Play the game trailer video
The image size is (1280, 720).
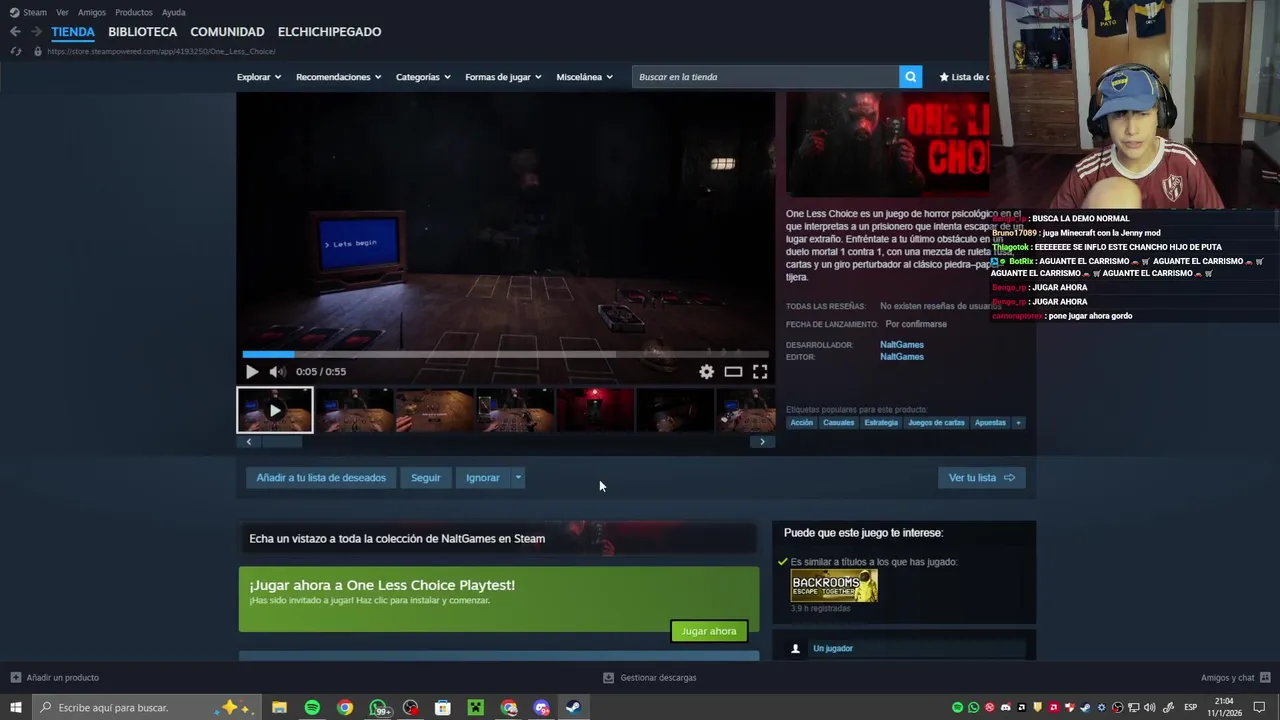coord(252,372)
